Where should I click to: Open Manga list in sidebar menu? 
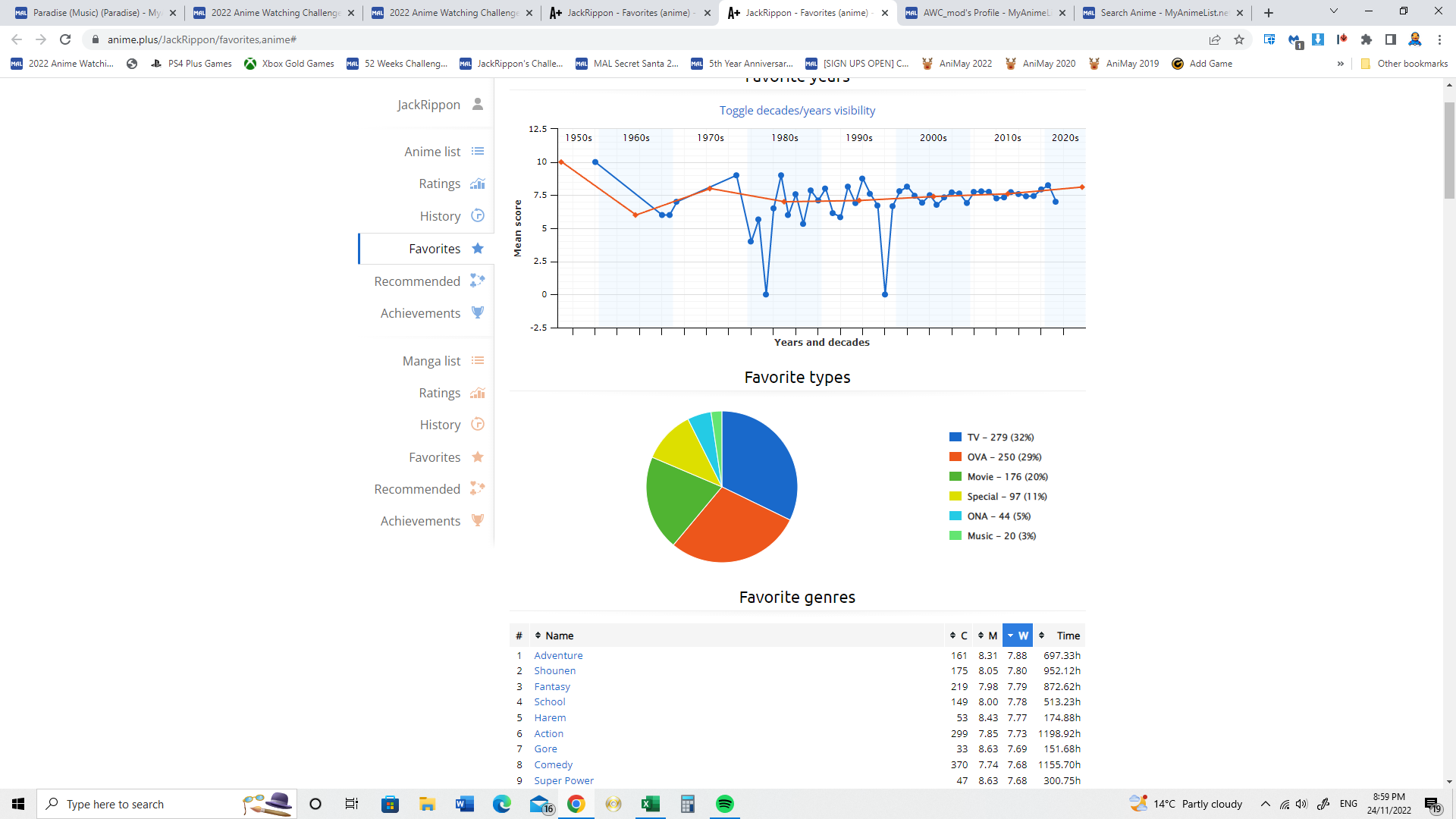[431, 361]
